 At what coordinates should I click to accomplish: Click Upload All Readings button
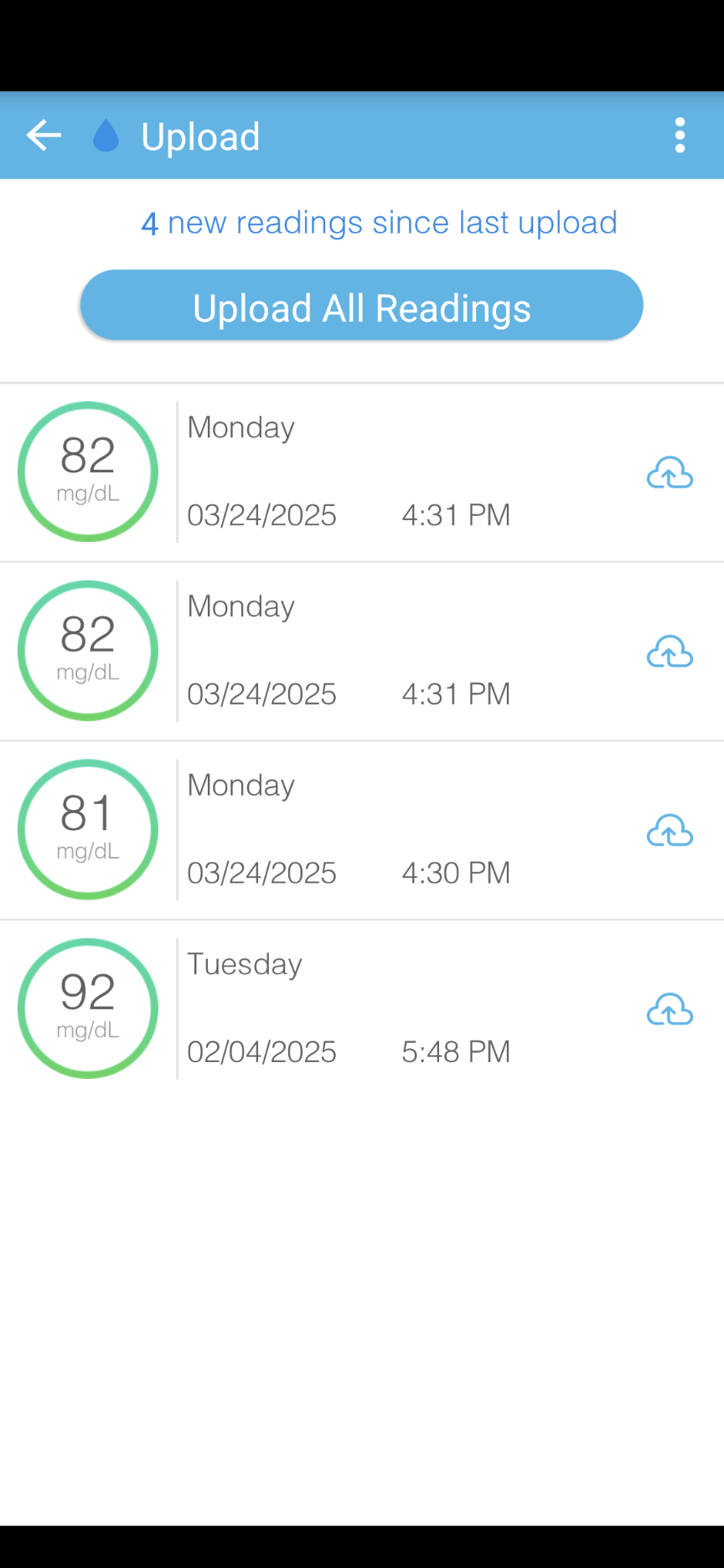[362, 306]
